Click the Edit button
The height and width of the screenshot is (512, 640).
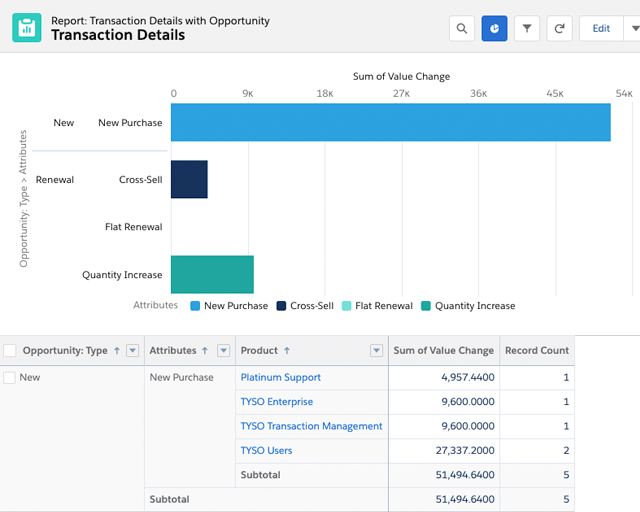coord(600,29)
